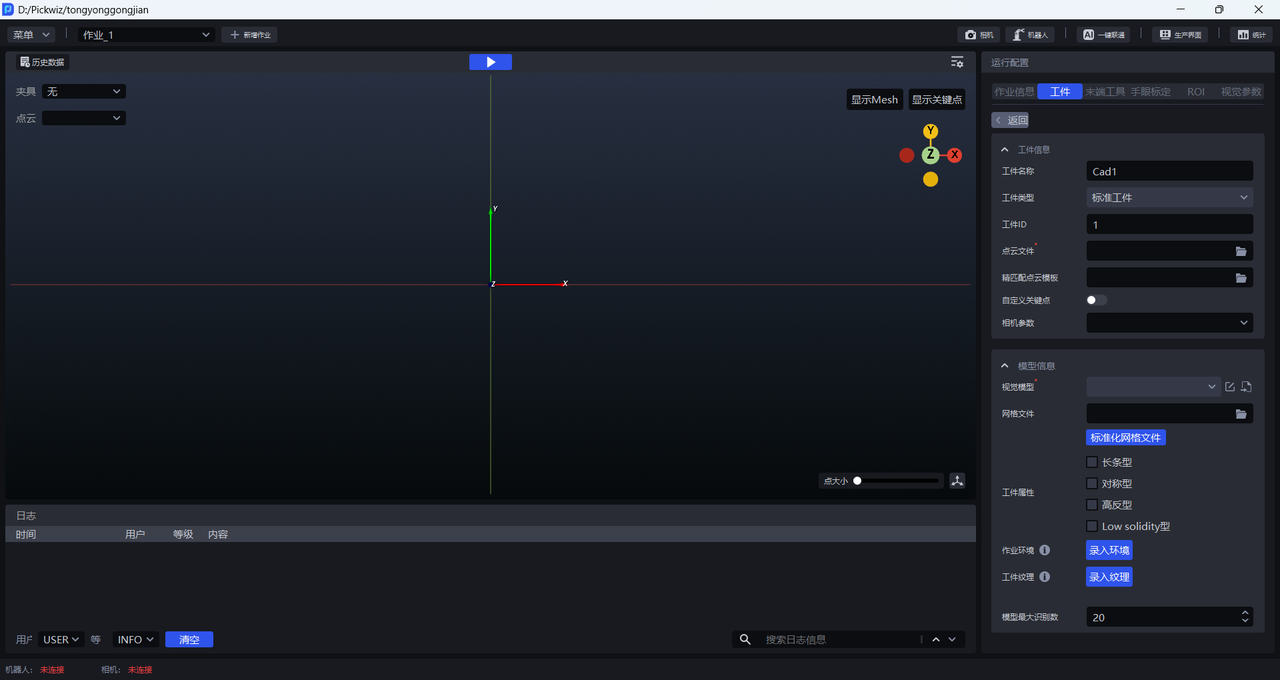Click the viewport settings icon with gear
The height and width of the screenshot is (680, 1280).
(x=957, y=62)
